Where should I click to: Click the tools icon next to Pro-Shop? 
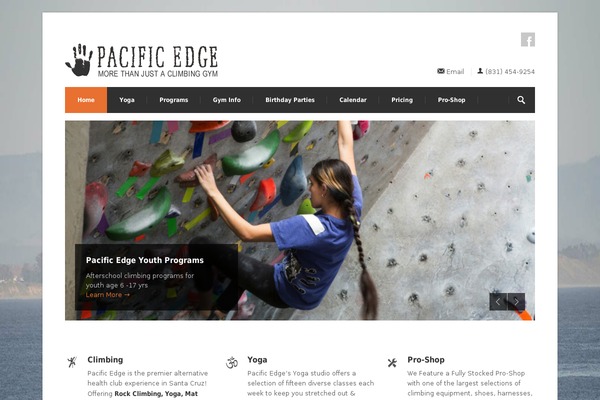pyautogui.click(x=392, y=362)
